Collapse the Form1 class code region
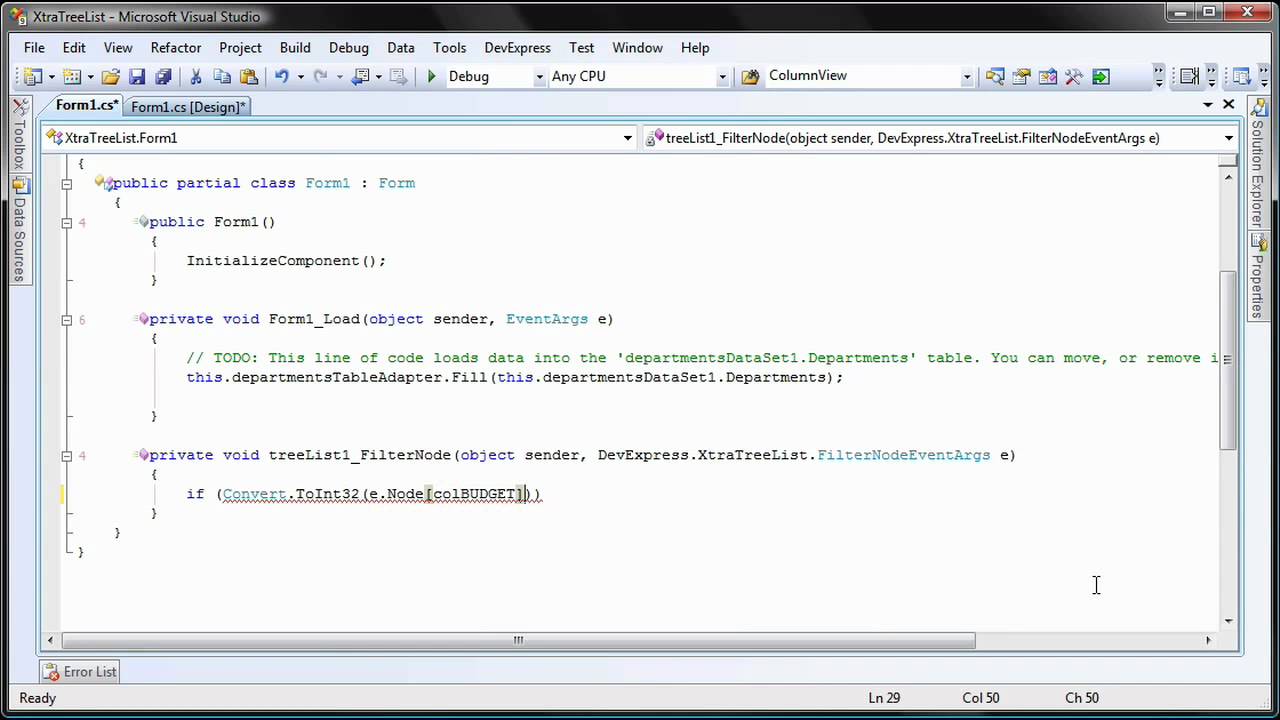Image resolution: width=1280 pixels, height=720 pixels. pyautogui.click(x=66, y=183)
